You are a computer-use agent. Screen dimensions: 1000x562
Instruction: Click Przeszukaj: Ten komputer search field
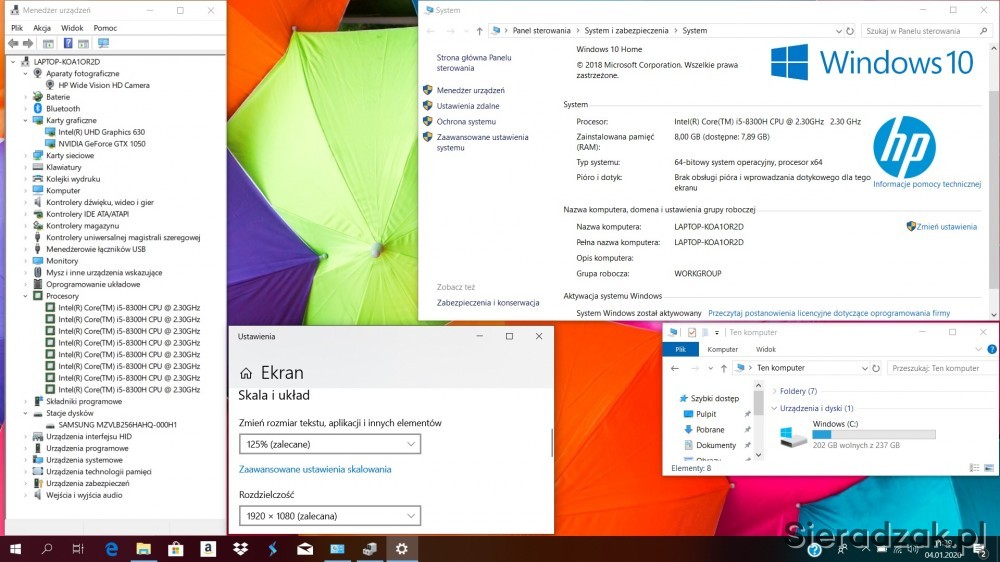941,368
